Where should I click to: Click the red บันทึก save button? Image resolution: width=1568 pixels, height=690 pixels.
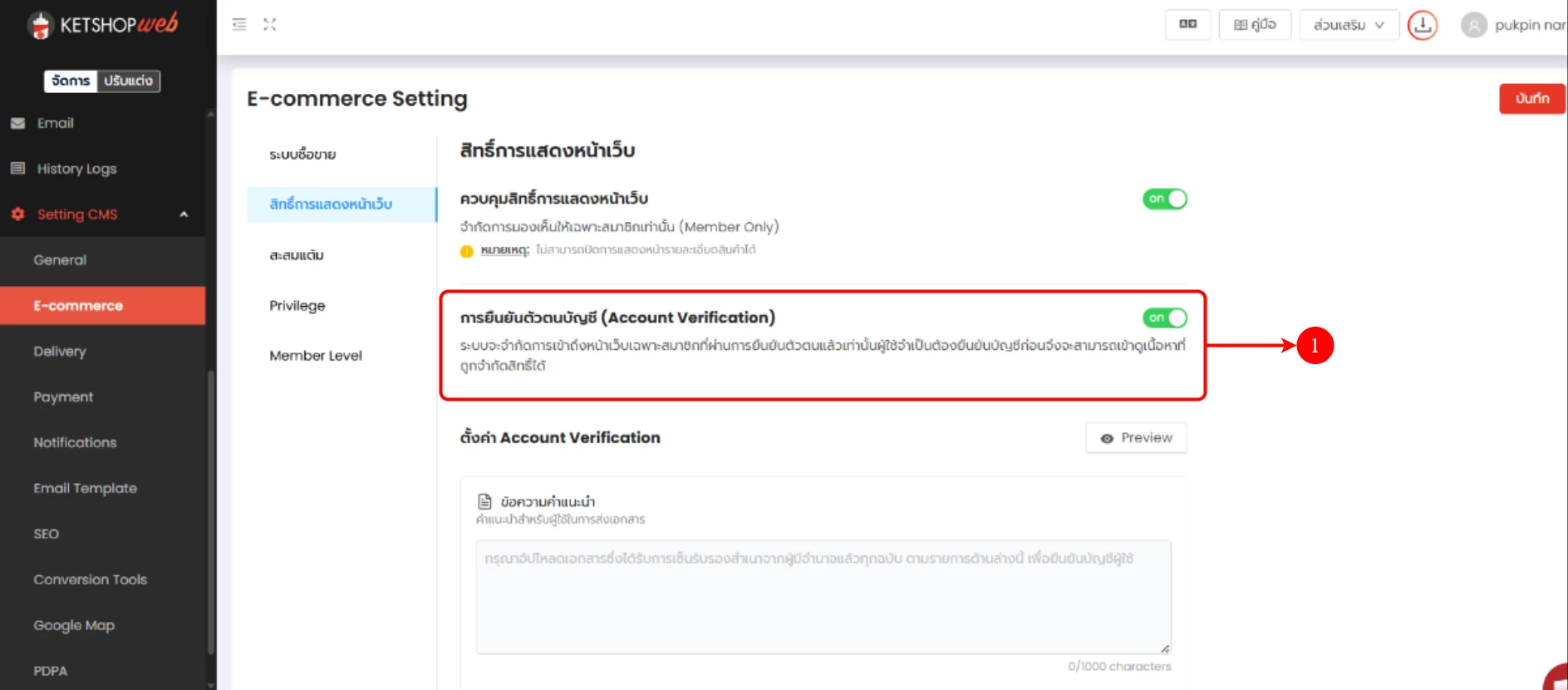point(1531,98)
